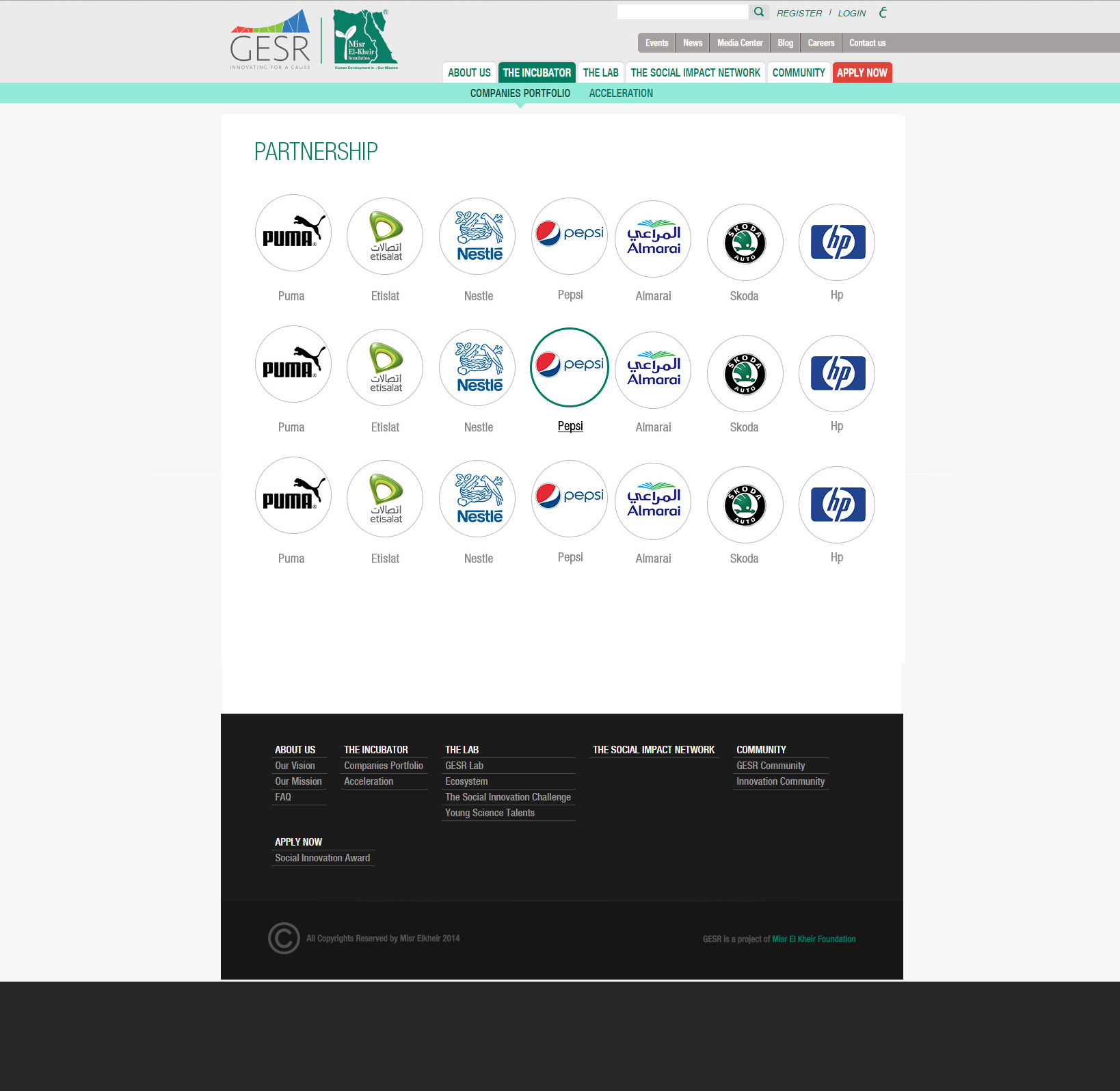Open GESR Community in the footer

(771, 766)
